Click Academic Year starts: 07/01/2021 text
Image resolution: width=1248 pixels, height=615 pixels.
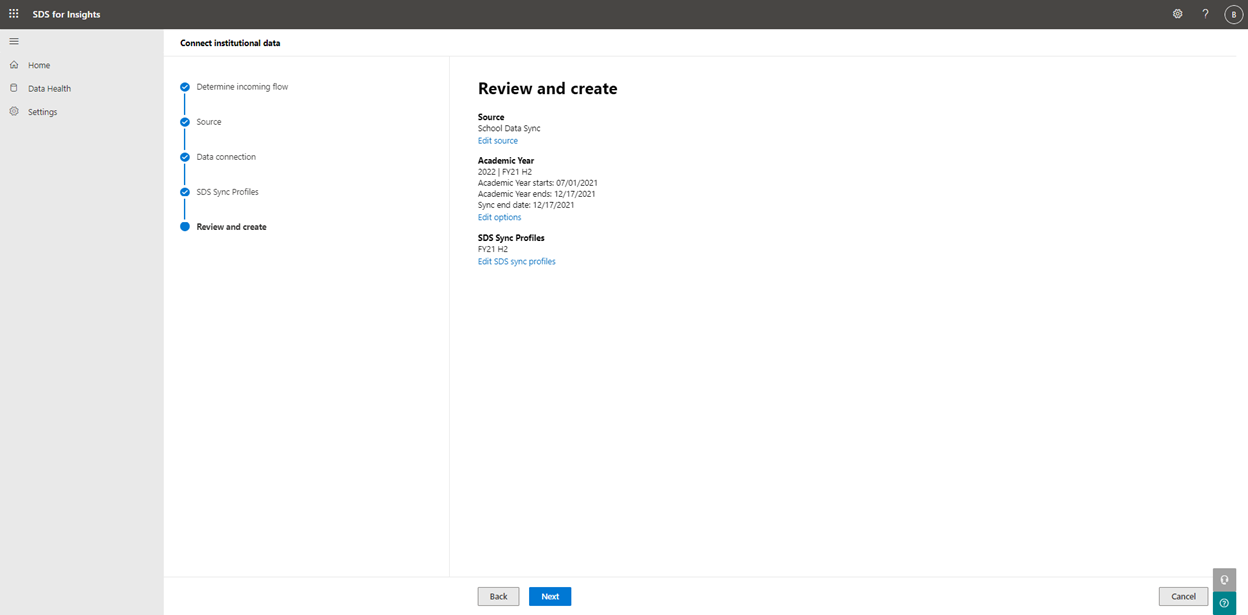click(538, 183)
